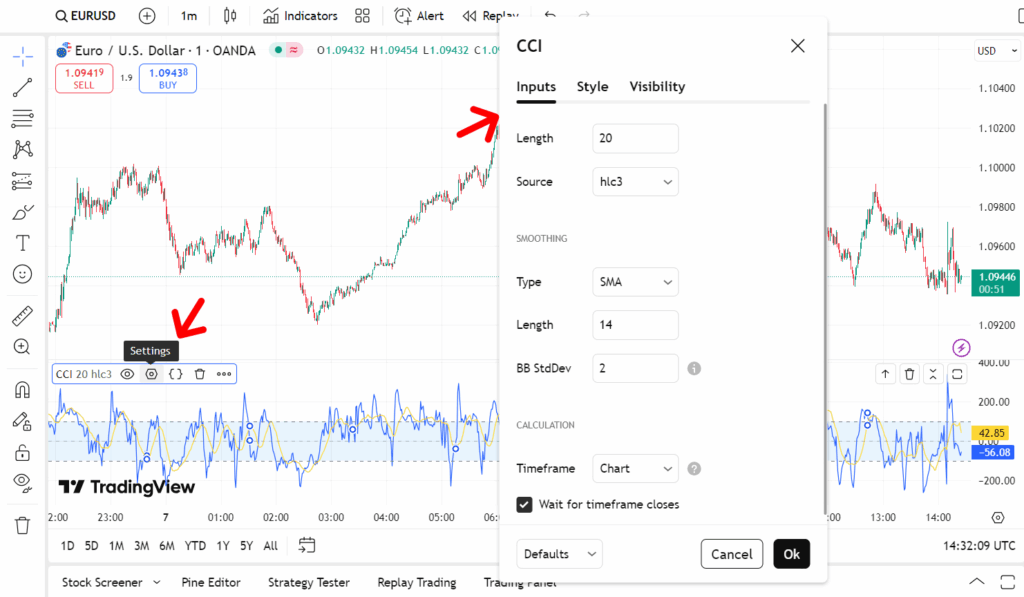Uncheck Wait for timeframe closes

click(x=524, y=505)
